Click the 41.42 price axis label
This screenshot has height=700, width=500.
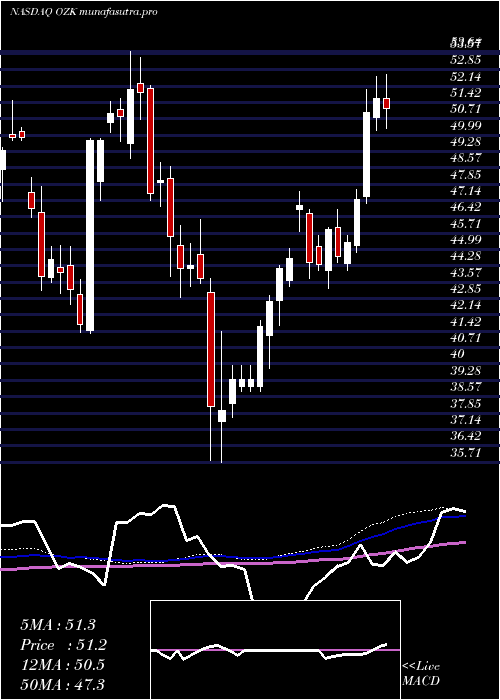(466, 322)
